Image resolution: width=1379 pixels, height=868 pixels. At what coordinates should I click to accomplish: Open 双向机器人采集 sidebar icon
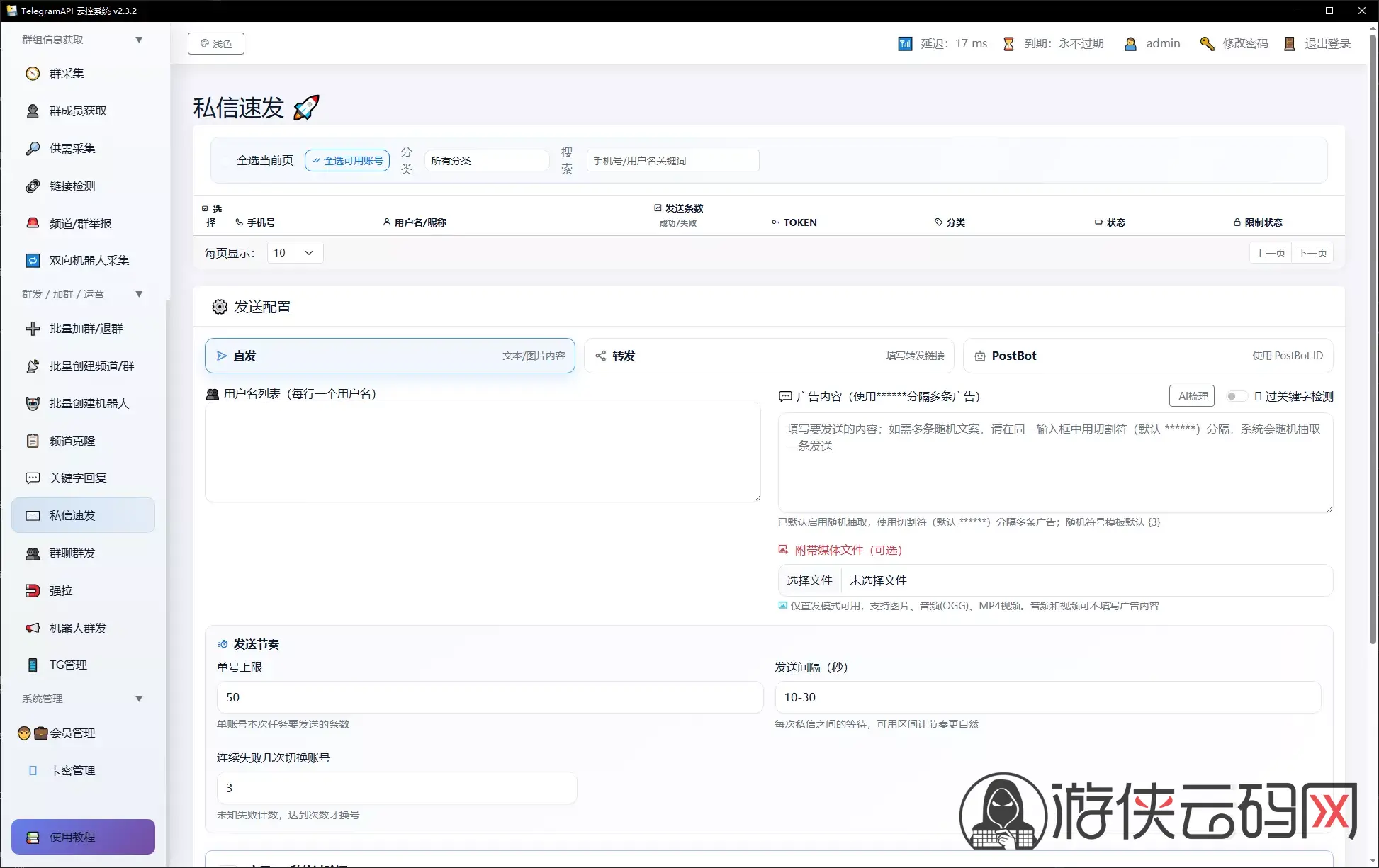coord(33,261)
